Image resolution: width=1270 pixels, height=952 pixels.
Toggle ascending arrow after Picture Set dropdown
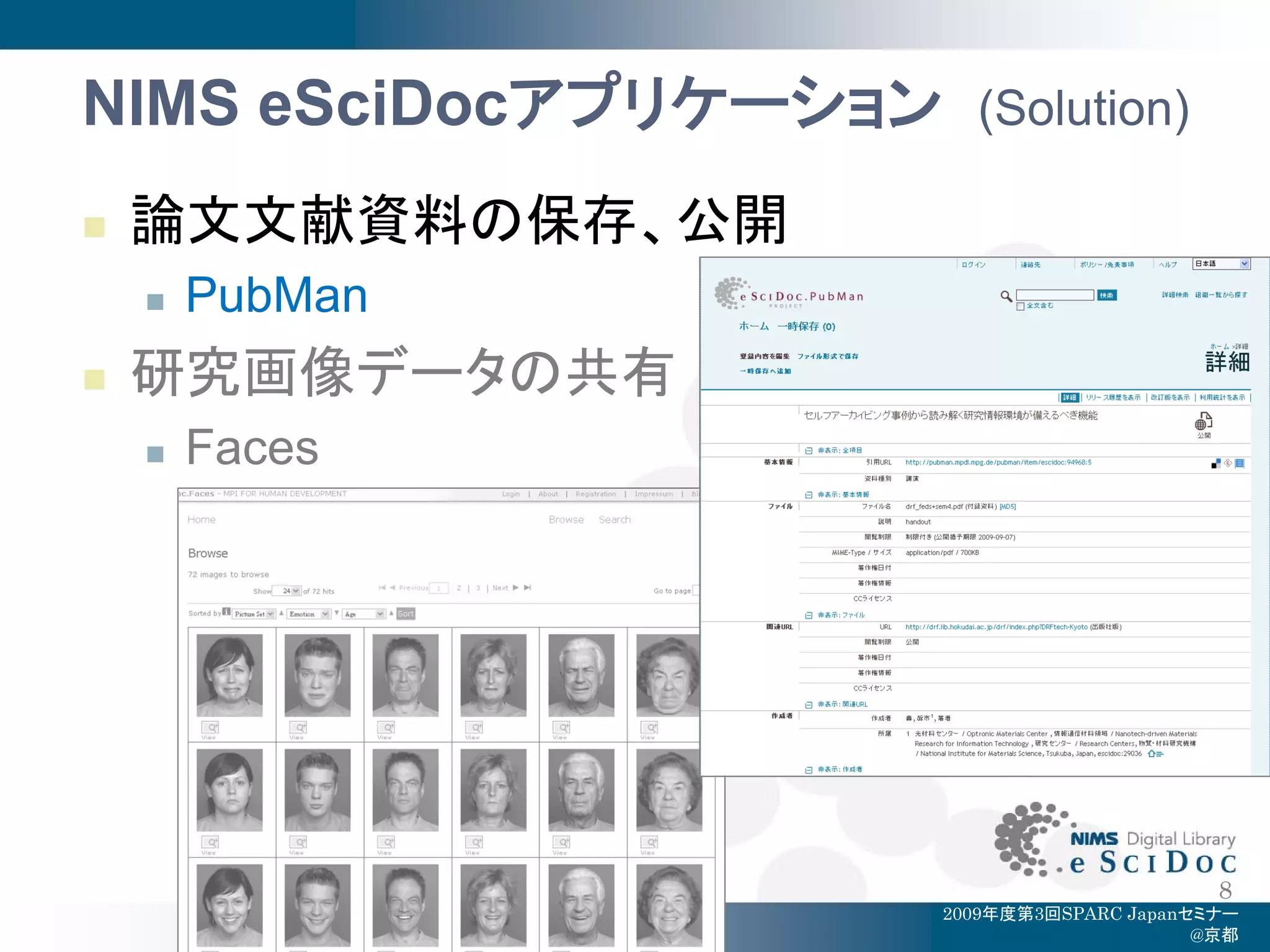point(282,613)
